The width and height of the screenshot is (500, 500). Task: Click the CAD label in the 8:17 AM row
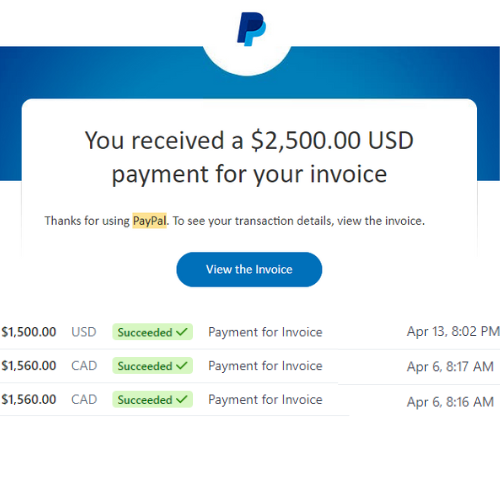pos(84,366)
